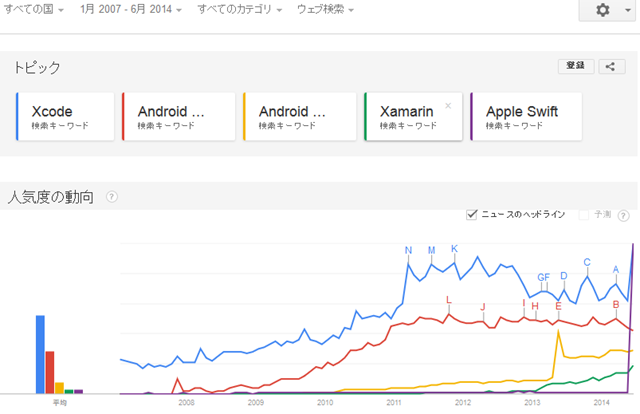Expand arrow beside the settings gear
Image resolution: width=640 pixels, height=414 pixels.
[x=628, y=10]
